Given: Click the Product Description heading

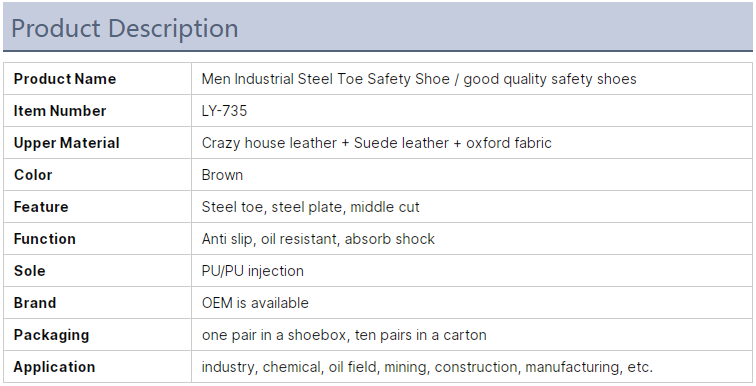Looking at the screenshot, I should click(x=124, y=28).
